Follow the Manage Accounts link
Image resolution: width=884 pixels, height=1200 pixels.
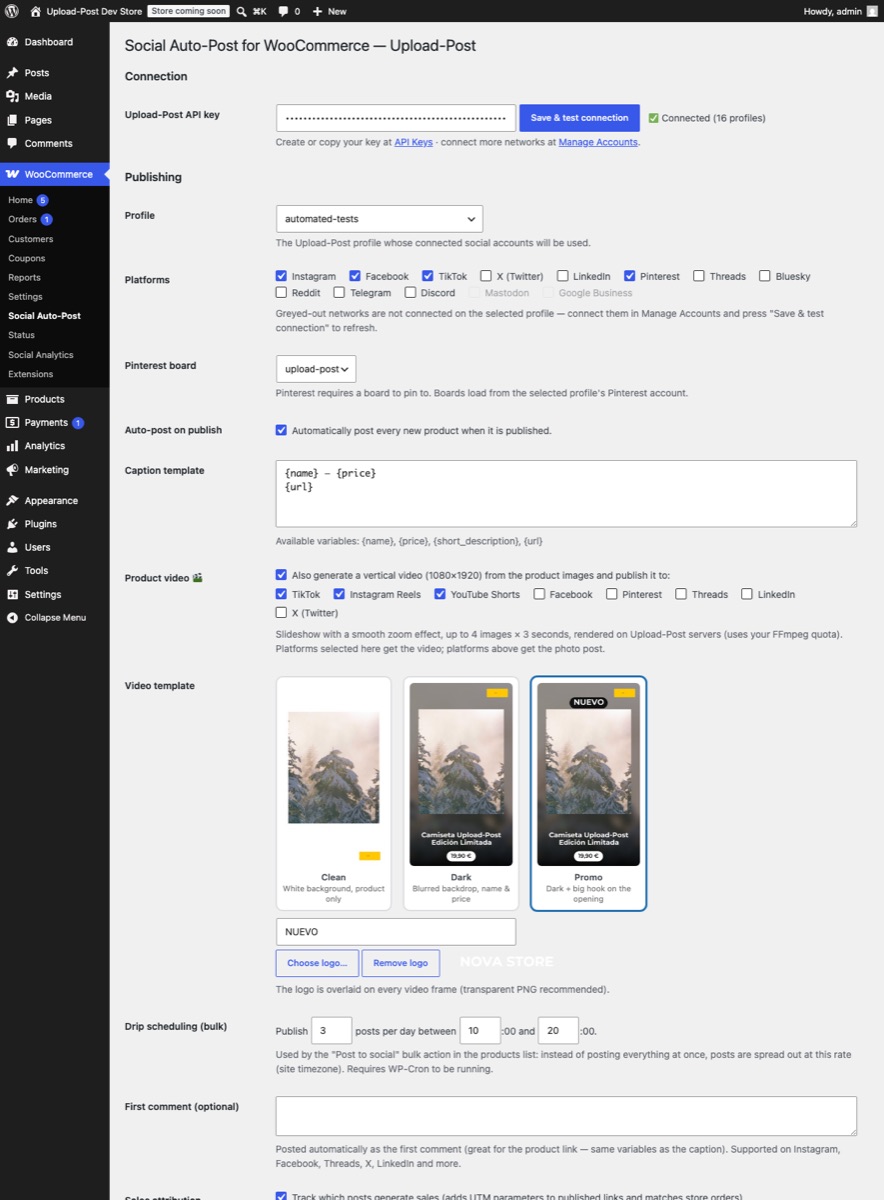598,142
